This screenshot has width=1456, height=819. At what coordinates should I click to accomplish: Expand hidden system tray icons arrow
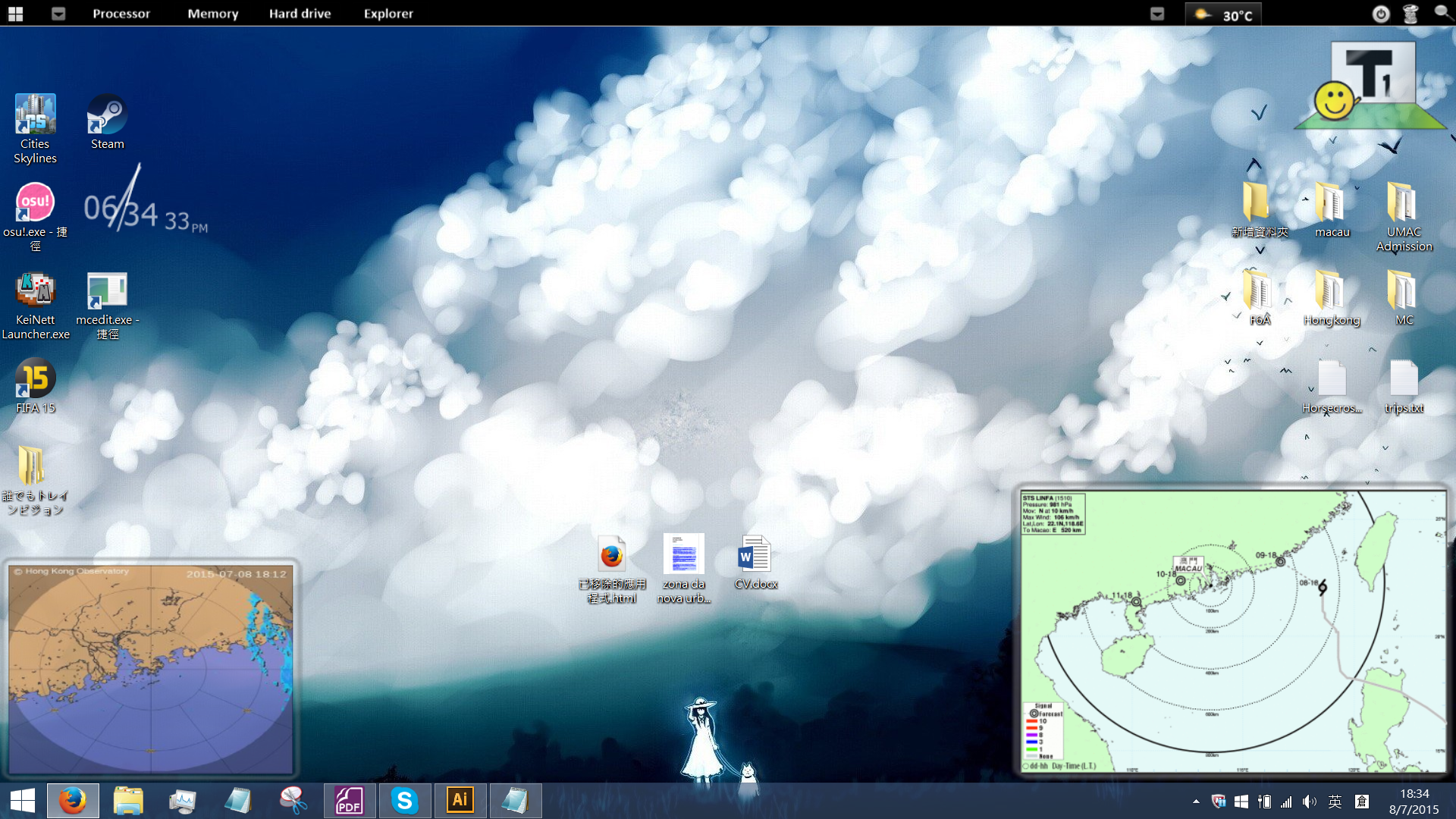pyautogui.click(x=1196, y=802)
